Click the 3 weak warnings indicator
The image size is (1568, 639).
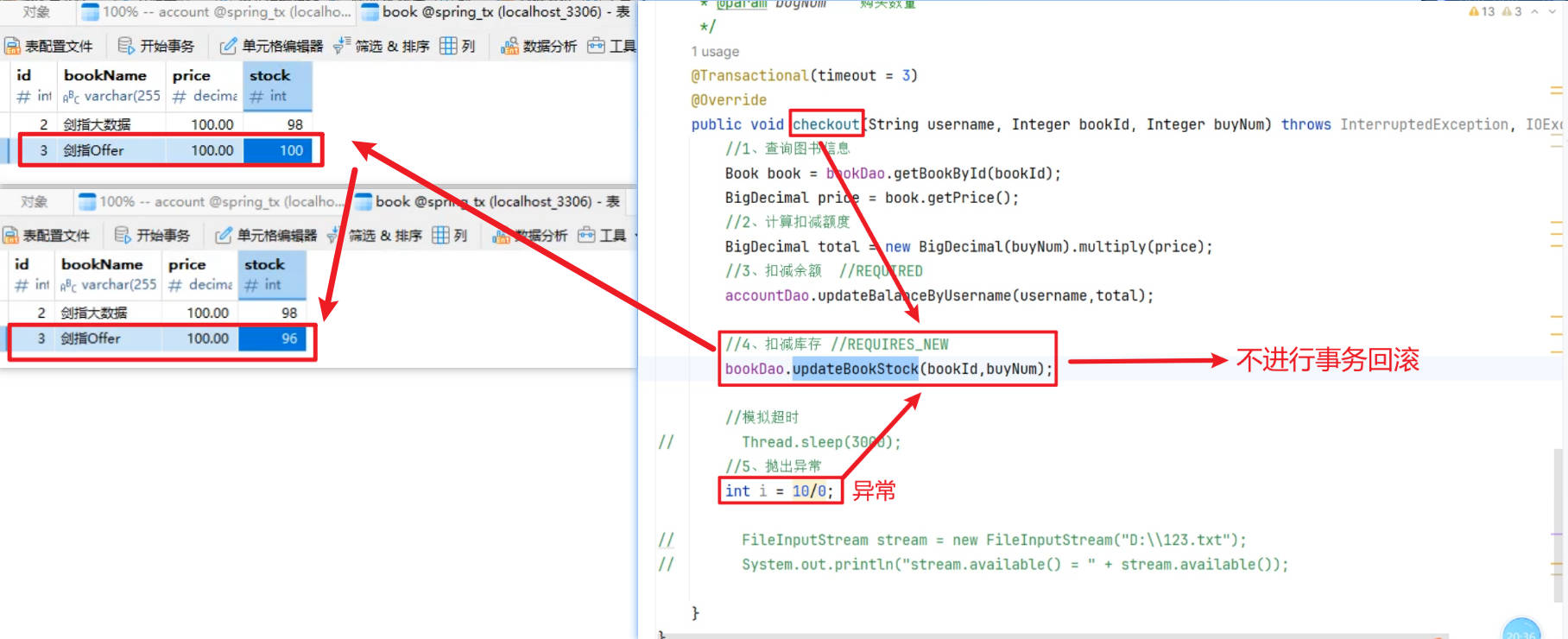tap(1512, 11)
